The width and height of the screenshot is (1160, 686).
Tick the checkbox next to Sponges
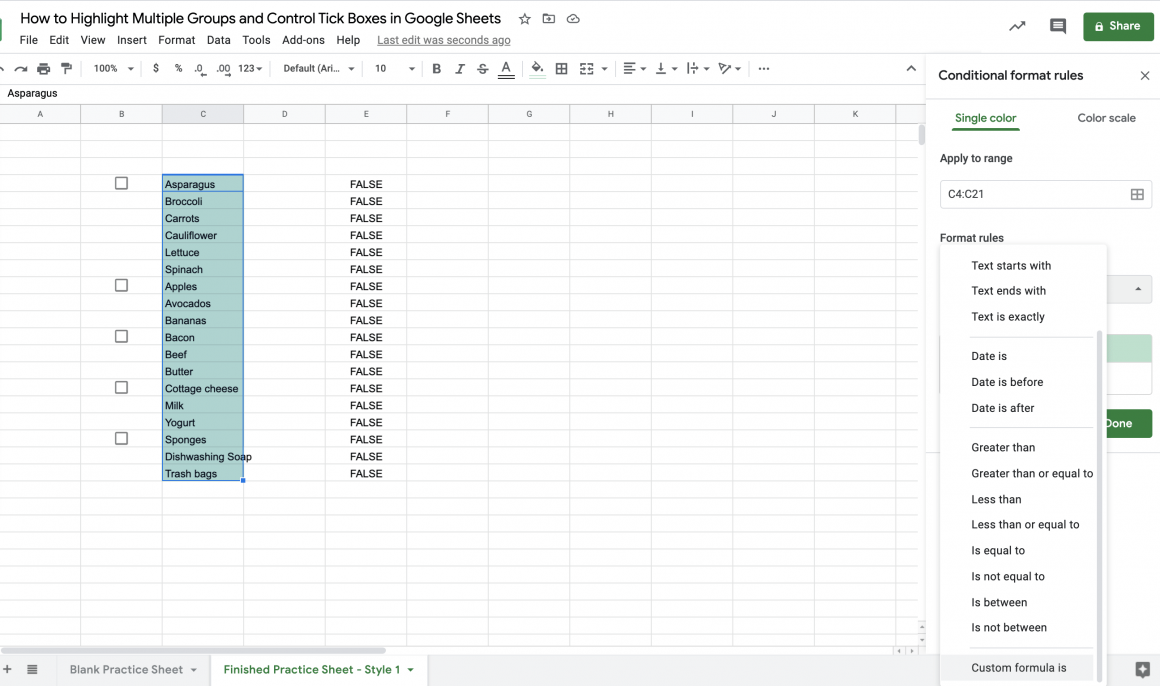pyautogui.click(x=121, y=438)
